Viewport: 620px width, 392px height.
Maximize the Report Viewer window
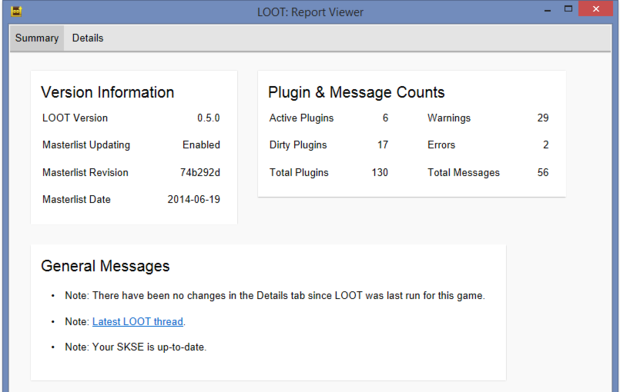tap(568, 9)
